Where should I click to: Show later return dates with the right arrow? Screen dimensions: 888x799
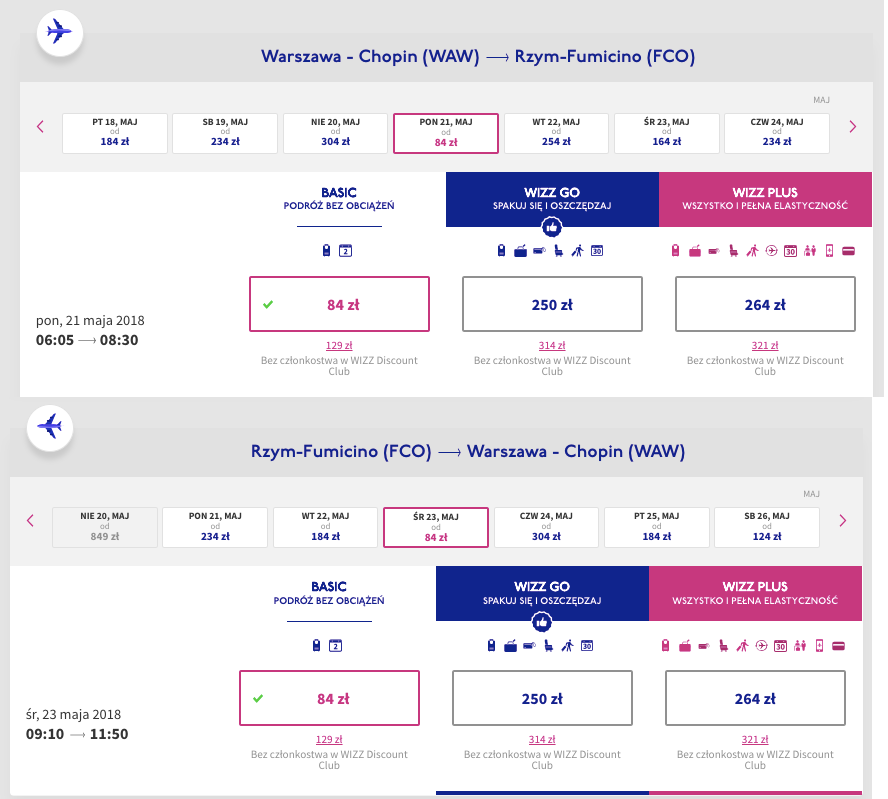(843, 520)
